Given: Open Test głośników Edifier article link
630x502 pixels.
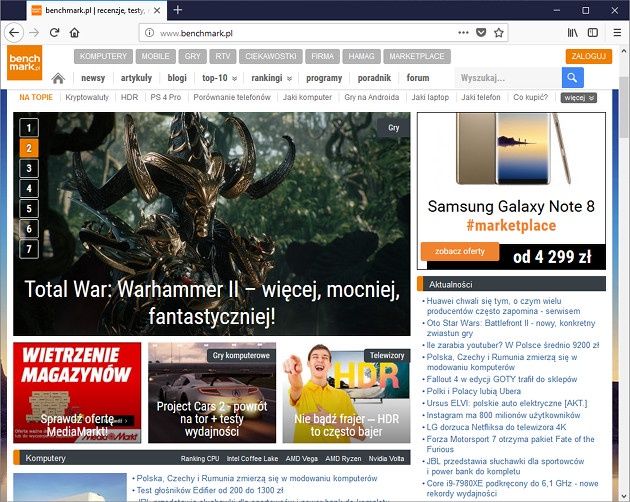Looking at the screenshot, I should point(210,490).
